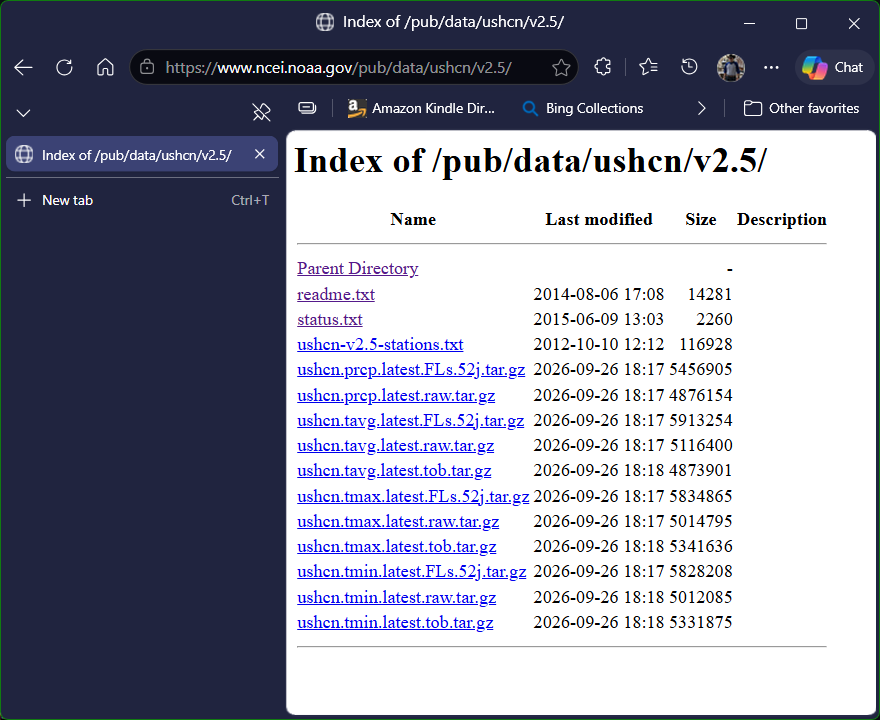This screenshot has width=880, height=720.
Task: Open Settings and more ellipsis menu
Action: pyautogui.click(x=771, y=67)
